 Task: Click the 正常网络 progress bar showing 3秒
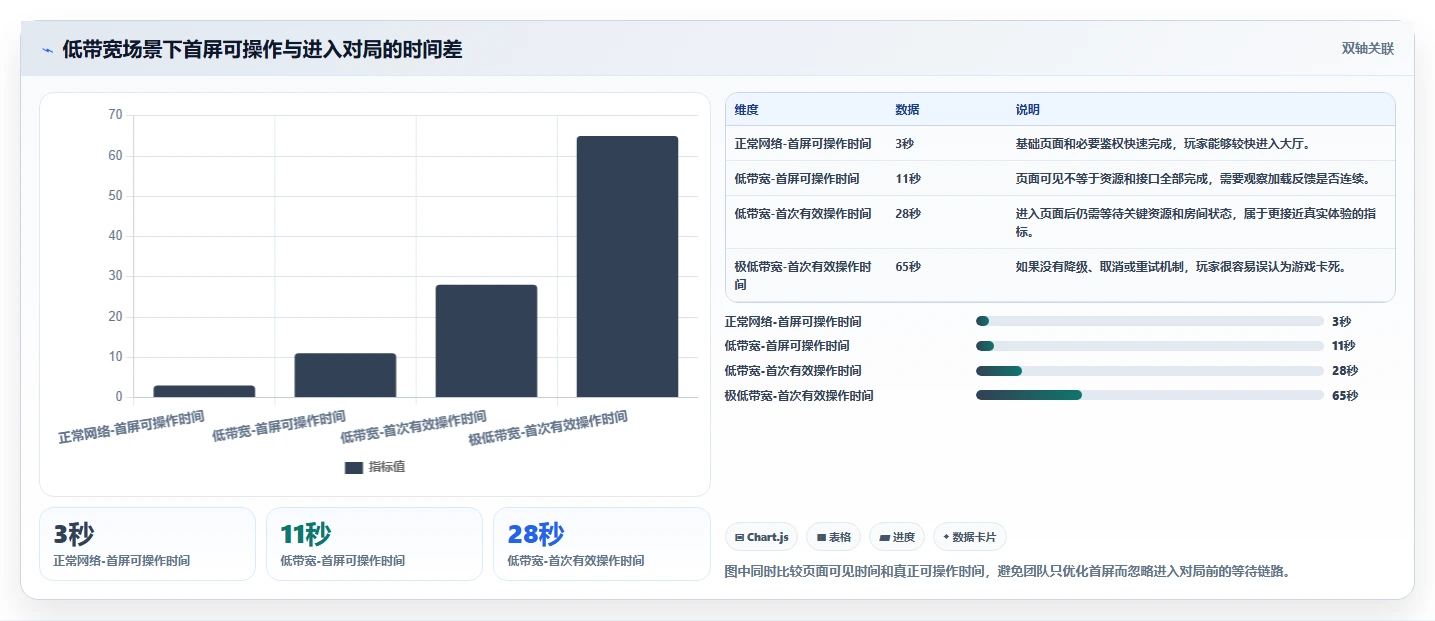click(x=1150, y=321)
